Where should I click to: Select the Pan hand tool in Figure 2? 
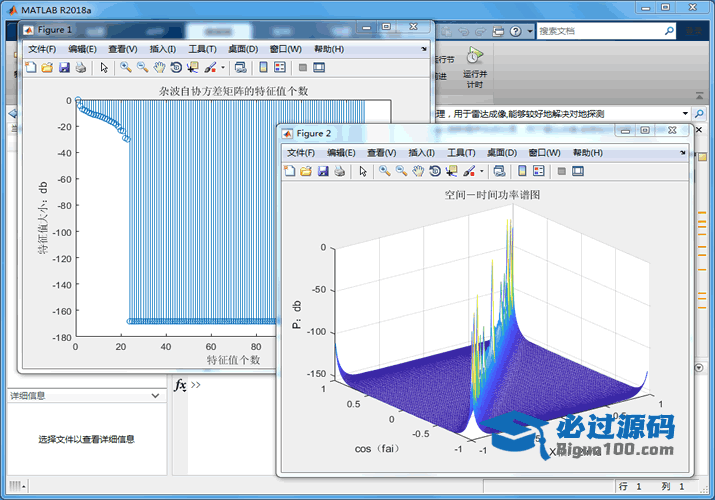tap(418, 171)
